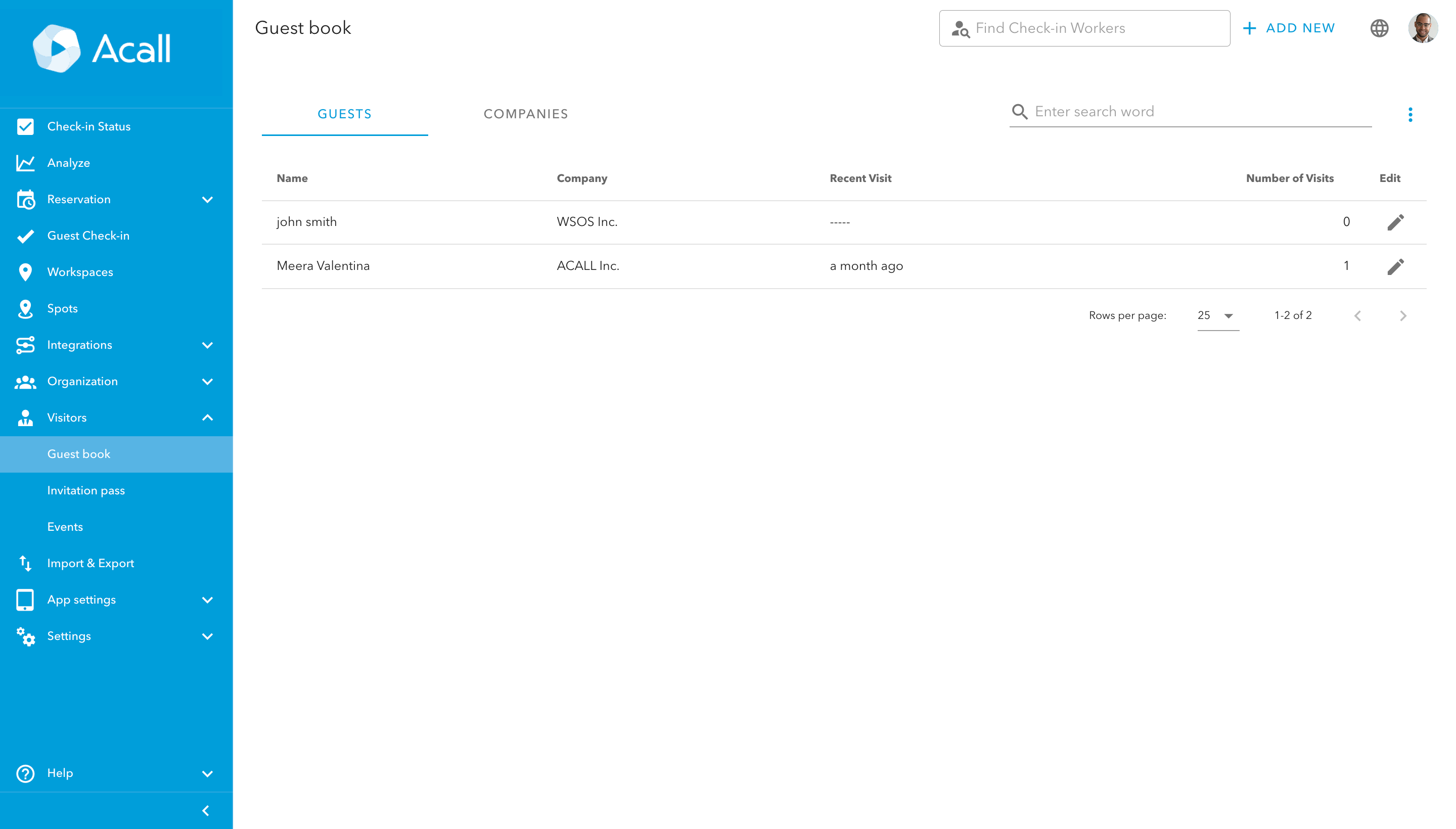The height and width of the screenshot is (829, 1456).
Task: Click the Settings gears icon
Action: (x=25, y=636)
